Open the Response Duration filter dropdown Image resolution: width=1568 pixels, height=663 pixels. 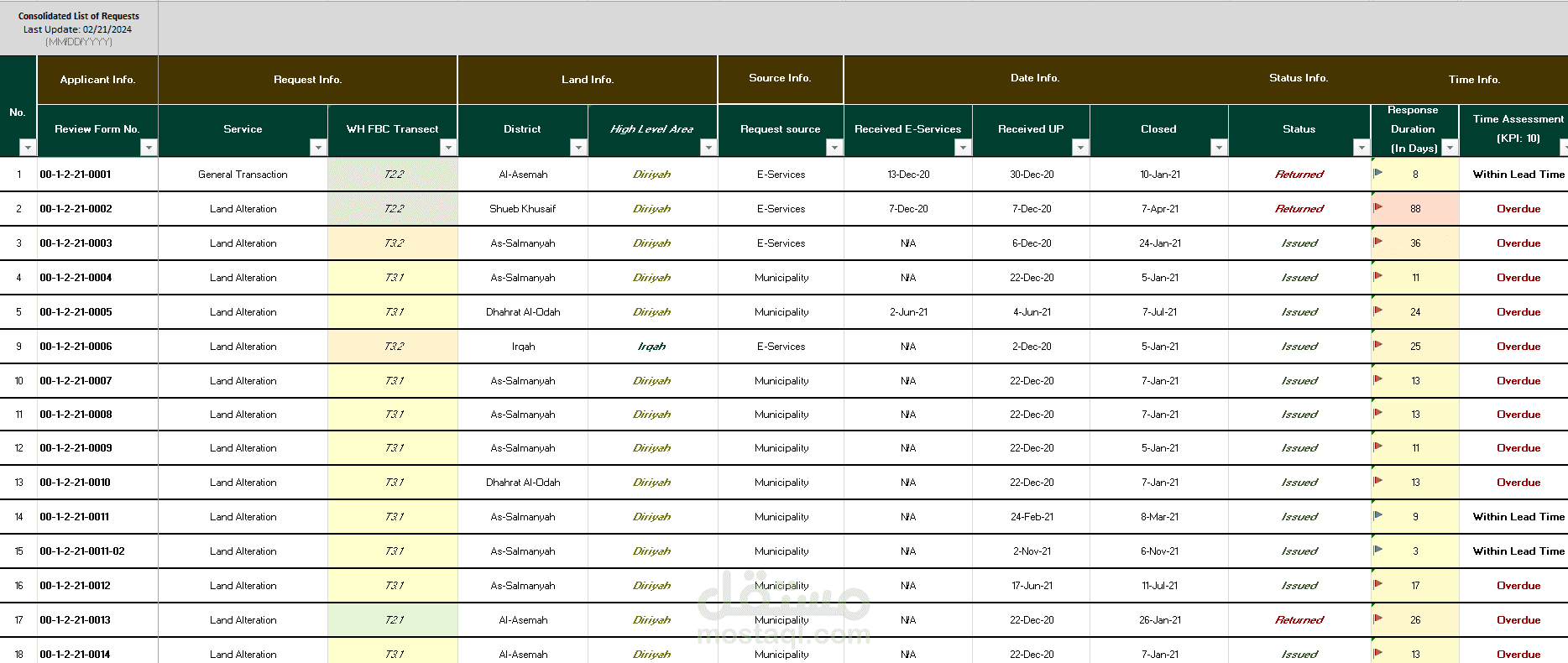[1450, 148]
